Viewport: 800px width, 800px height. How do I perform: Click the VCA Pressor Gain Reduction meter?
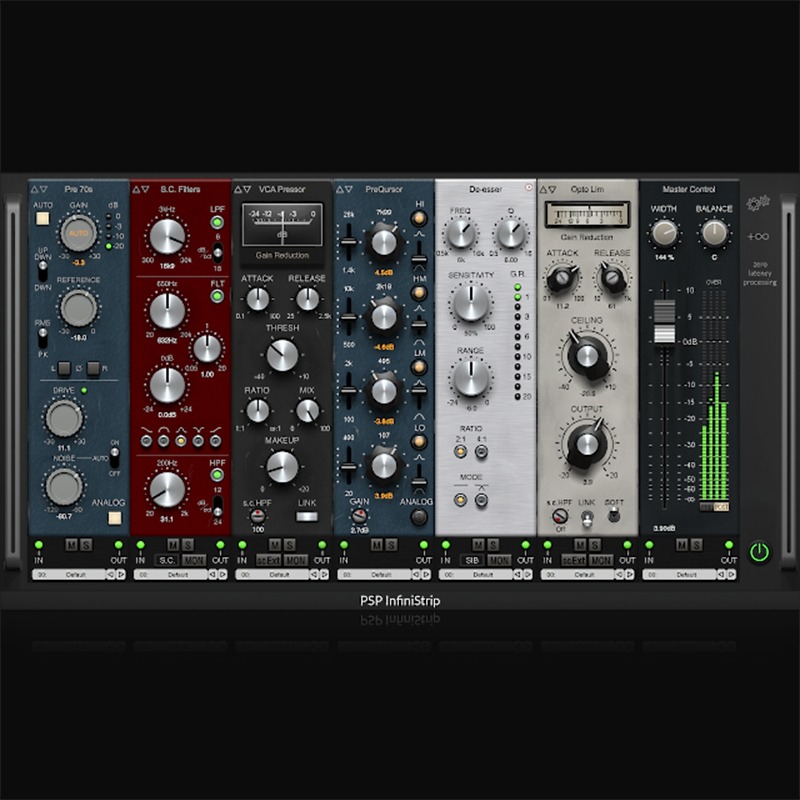(282, 224)
